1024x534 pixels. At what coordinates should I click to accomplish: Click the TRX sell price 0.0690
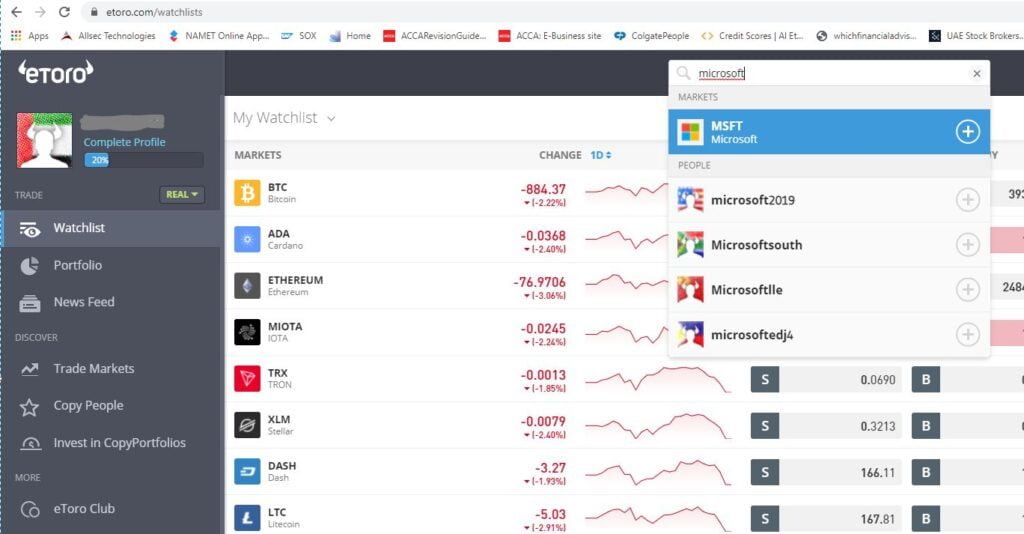(878, 380)
